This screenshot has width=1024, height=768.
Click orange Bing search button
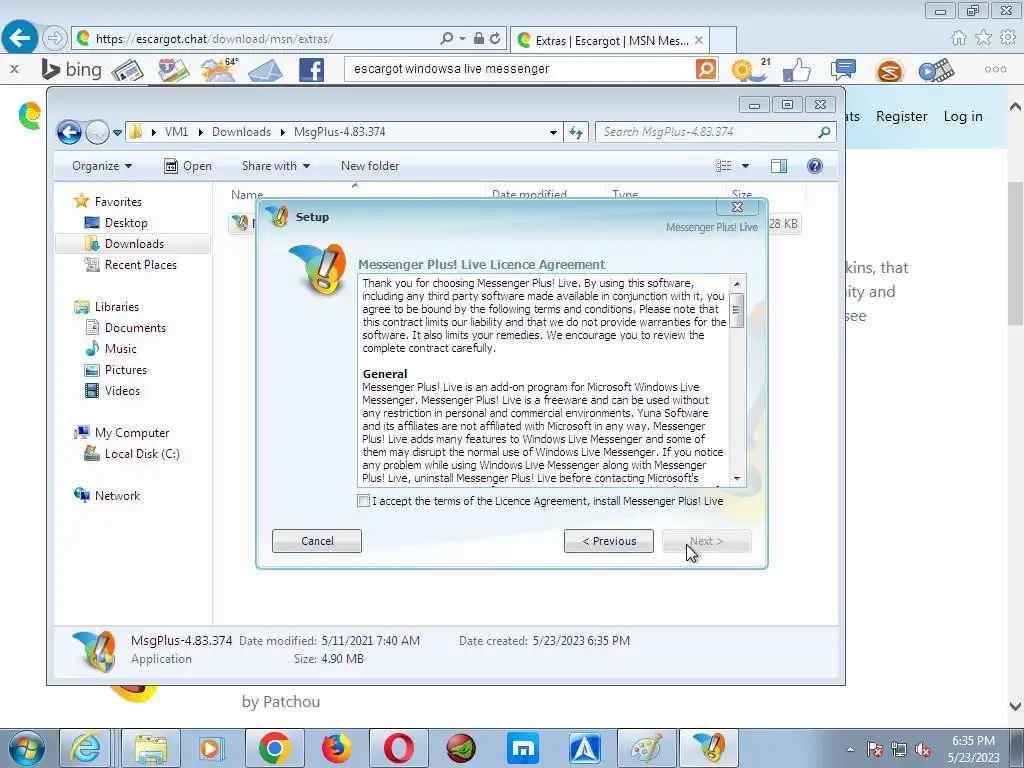click(x=706, y=69)
